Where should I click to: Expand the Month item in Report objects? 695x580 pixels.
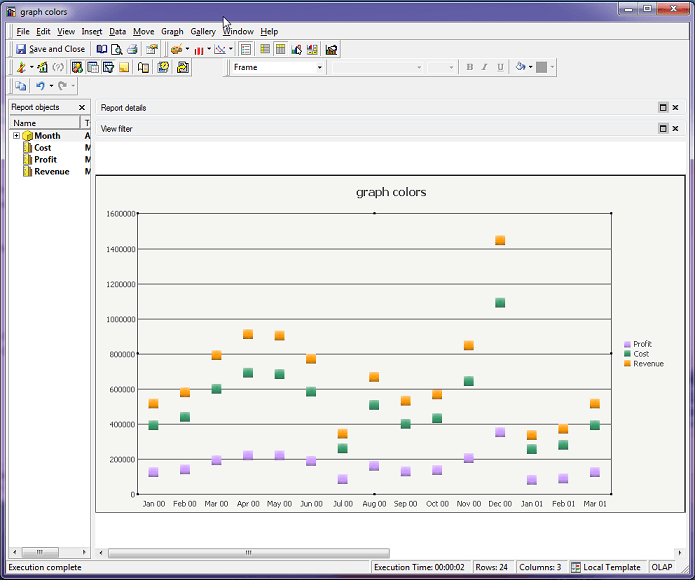point(16,136)
